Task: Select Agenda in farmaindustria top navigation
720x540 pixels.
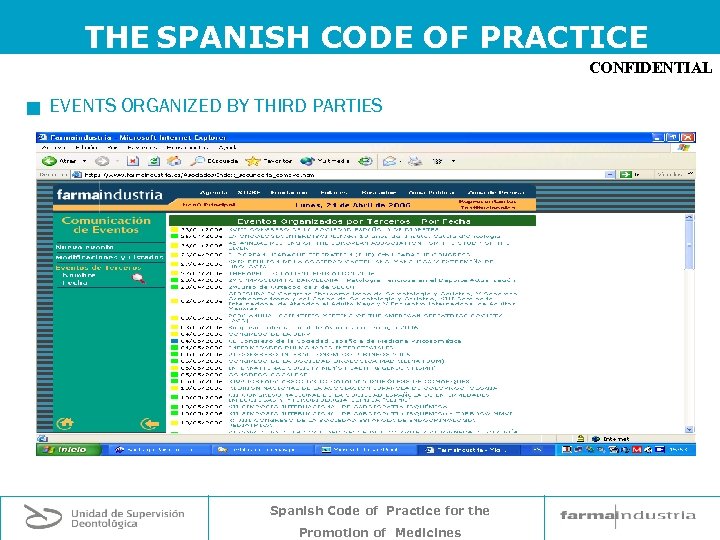Action: 214,192
